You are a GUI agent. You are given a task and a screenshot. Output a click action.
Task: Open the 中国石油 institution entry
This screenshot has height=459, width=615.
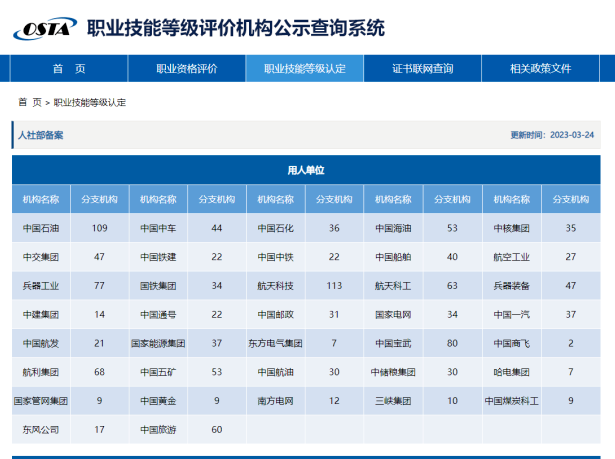tap(41, 228)
